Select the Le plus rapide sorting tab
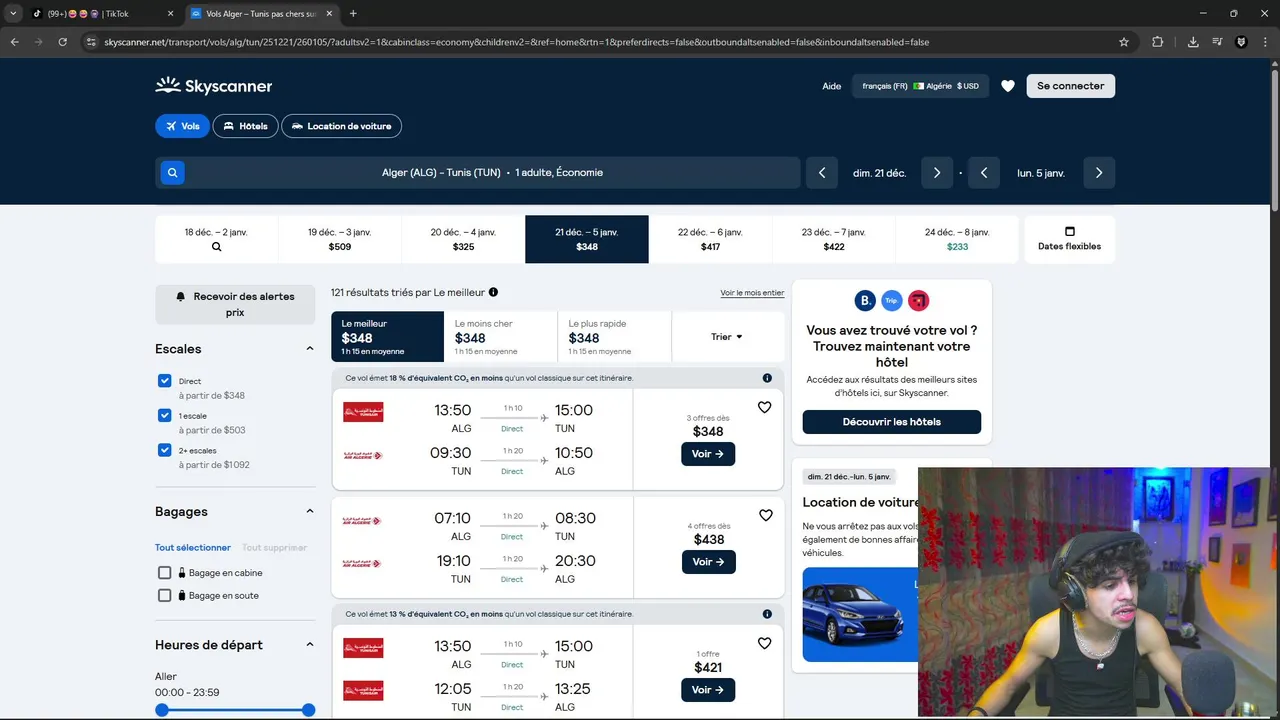This screenshot has height=720, width=1280. click(x=614, y=337)
